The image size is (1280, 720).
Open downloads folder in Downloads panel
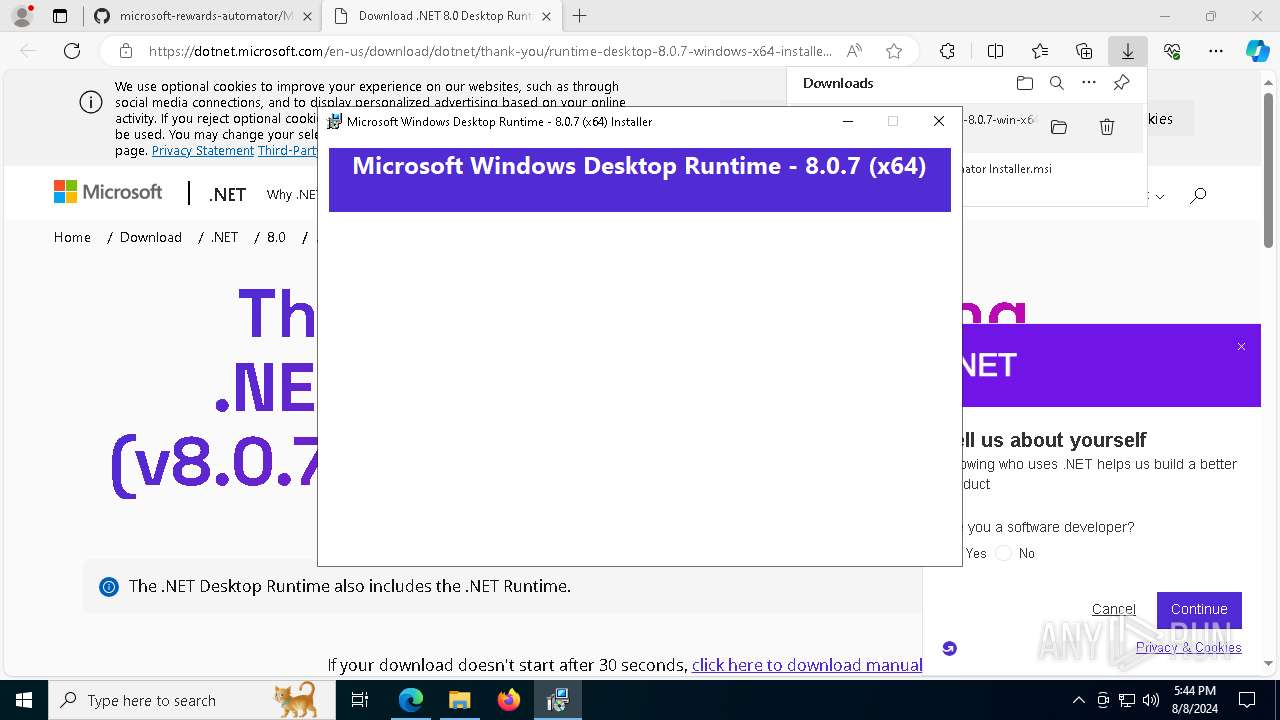coord(1024,83)
